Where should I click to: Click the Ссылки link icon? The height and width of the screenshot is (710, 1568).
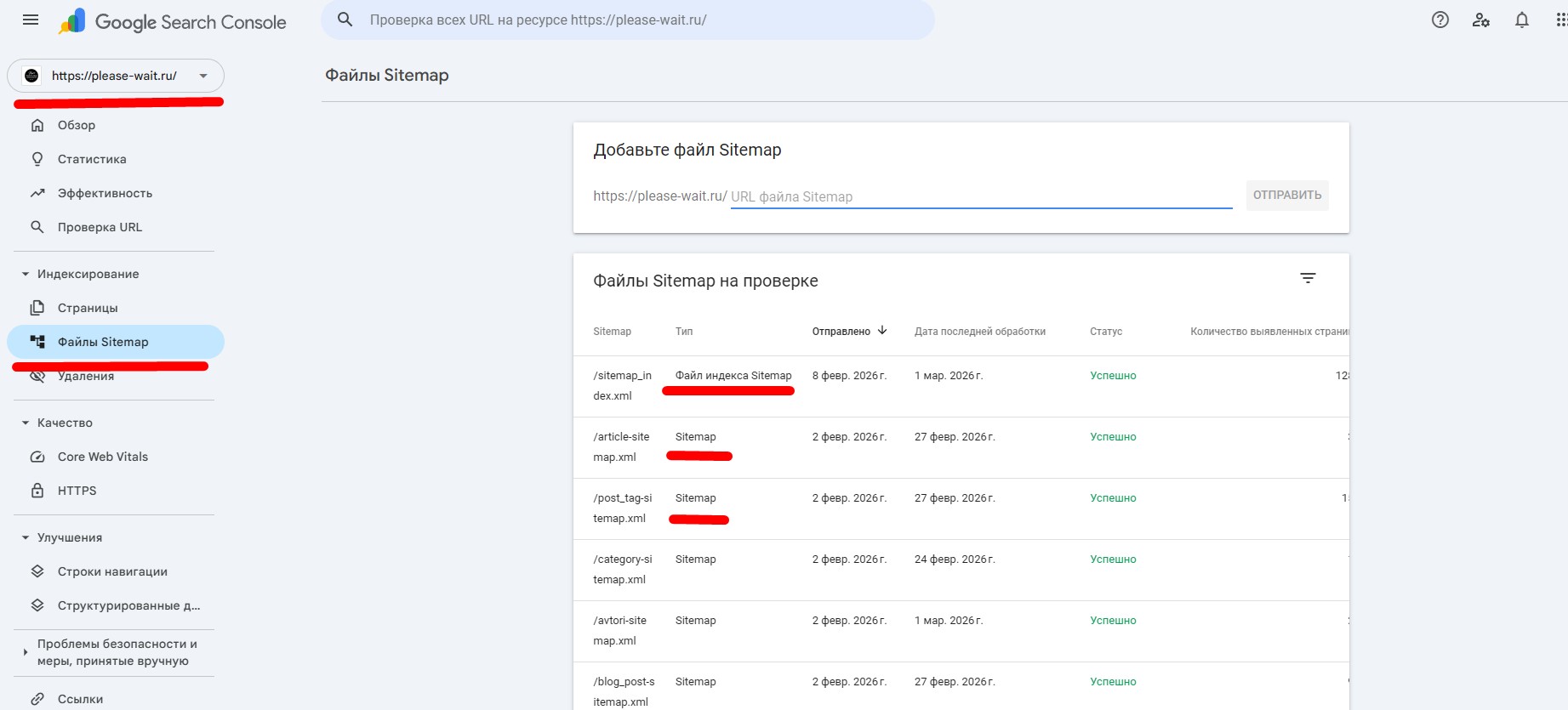tap(37, 699)
